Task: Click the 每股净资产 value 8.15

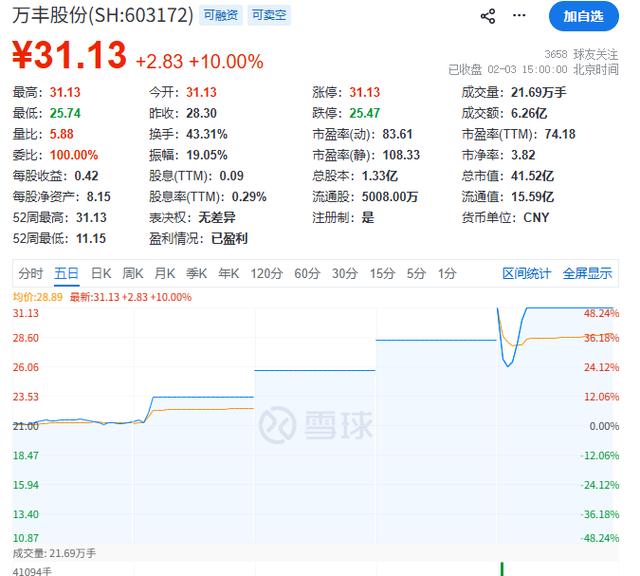Action: pos(99,197)
